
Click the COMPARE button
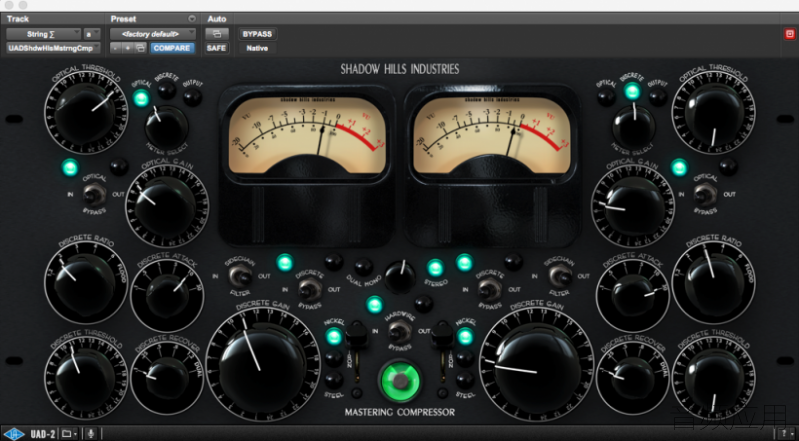click(x=172, y=48)
